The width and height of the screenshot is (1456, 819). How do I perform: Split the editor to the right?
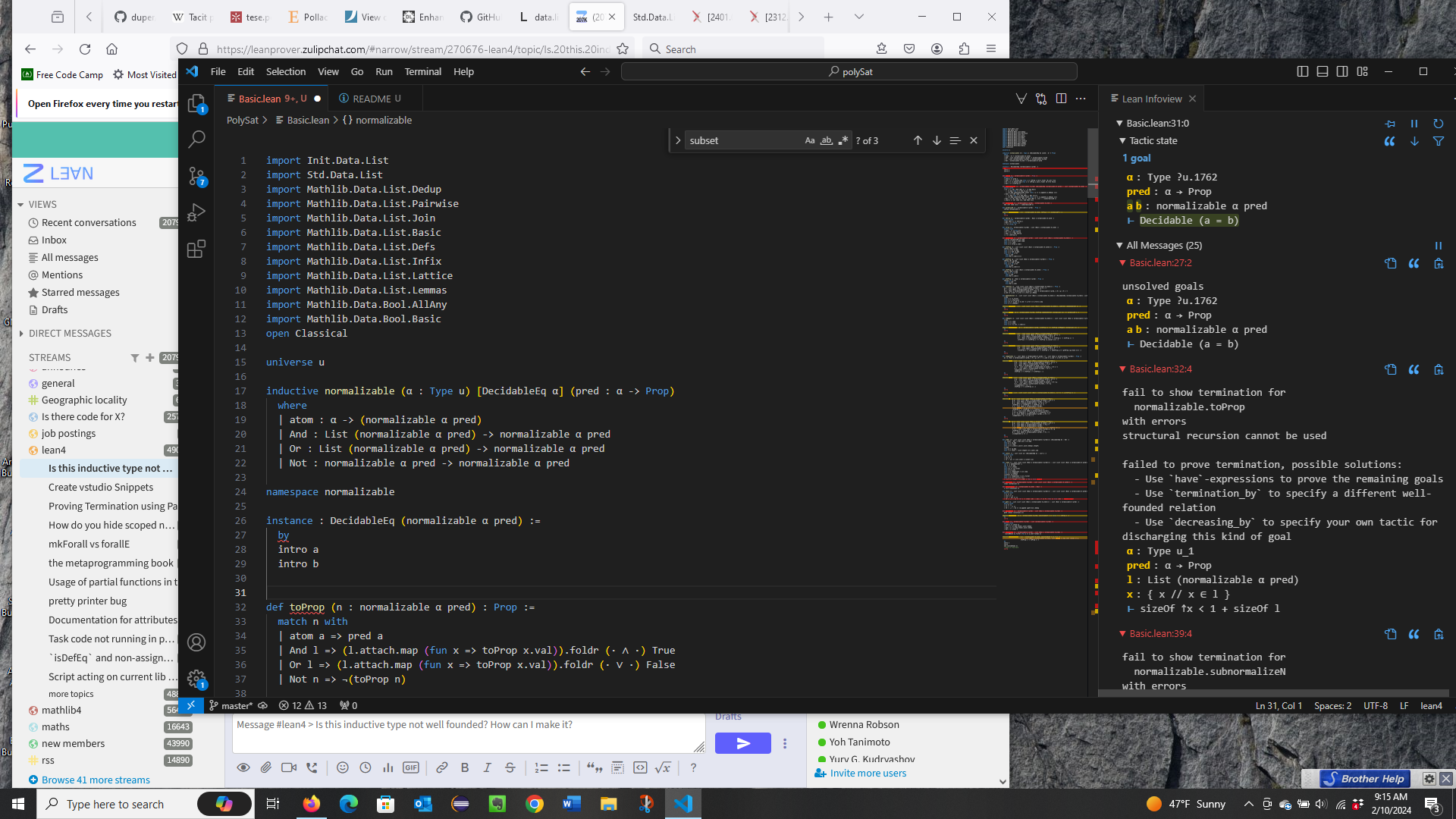tap(1061, 99)
